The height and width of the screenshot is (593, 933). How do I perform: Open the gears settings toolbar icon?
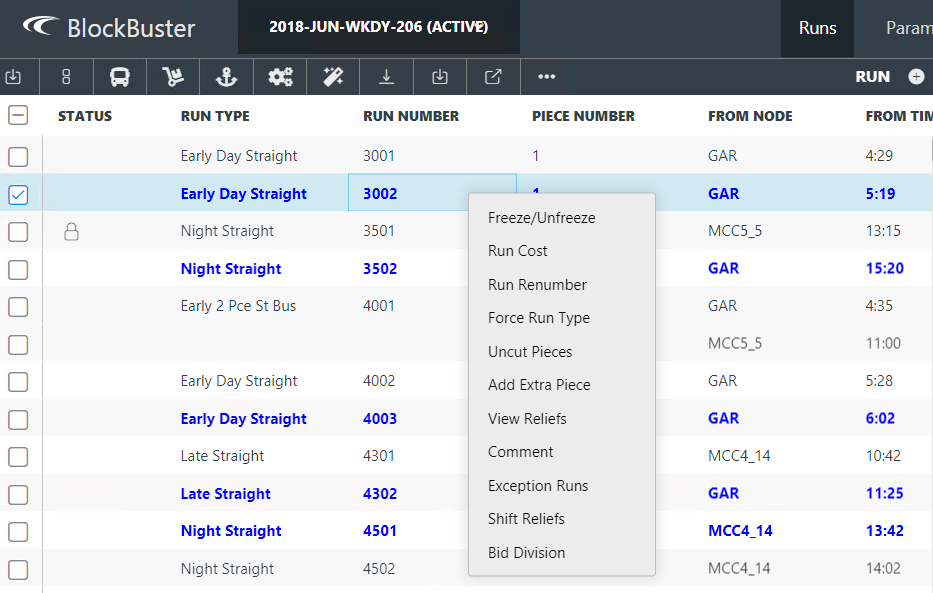click(280, 77)
